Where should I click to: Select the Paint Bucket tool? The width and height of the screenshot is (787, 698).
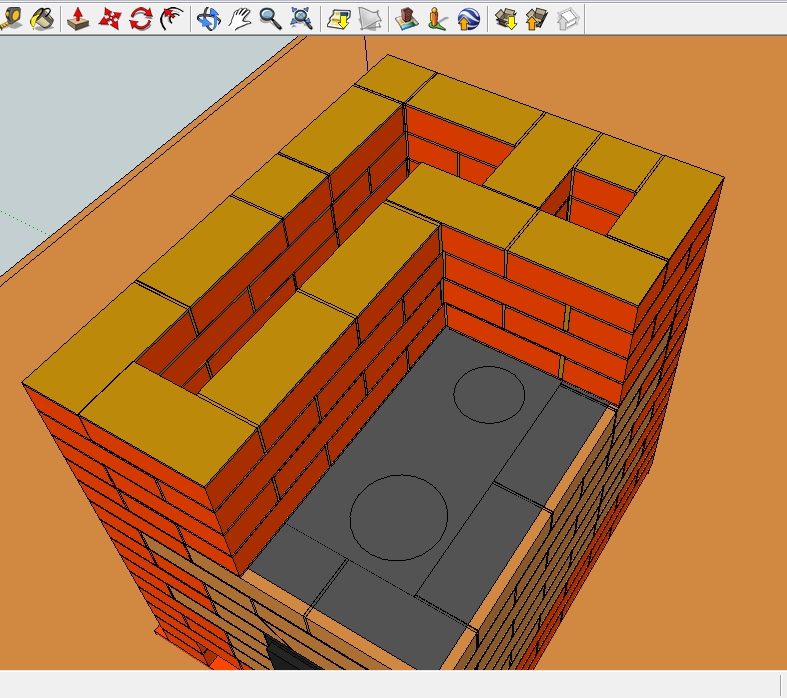click(x=42, y=18)
